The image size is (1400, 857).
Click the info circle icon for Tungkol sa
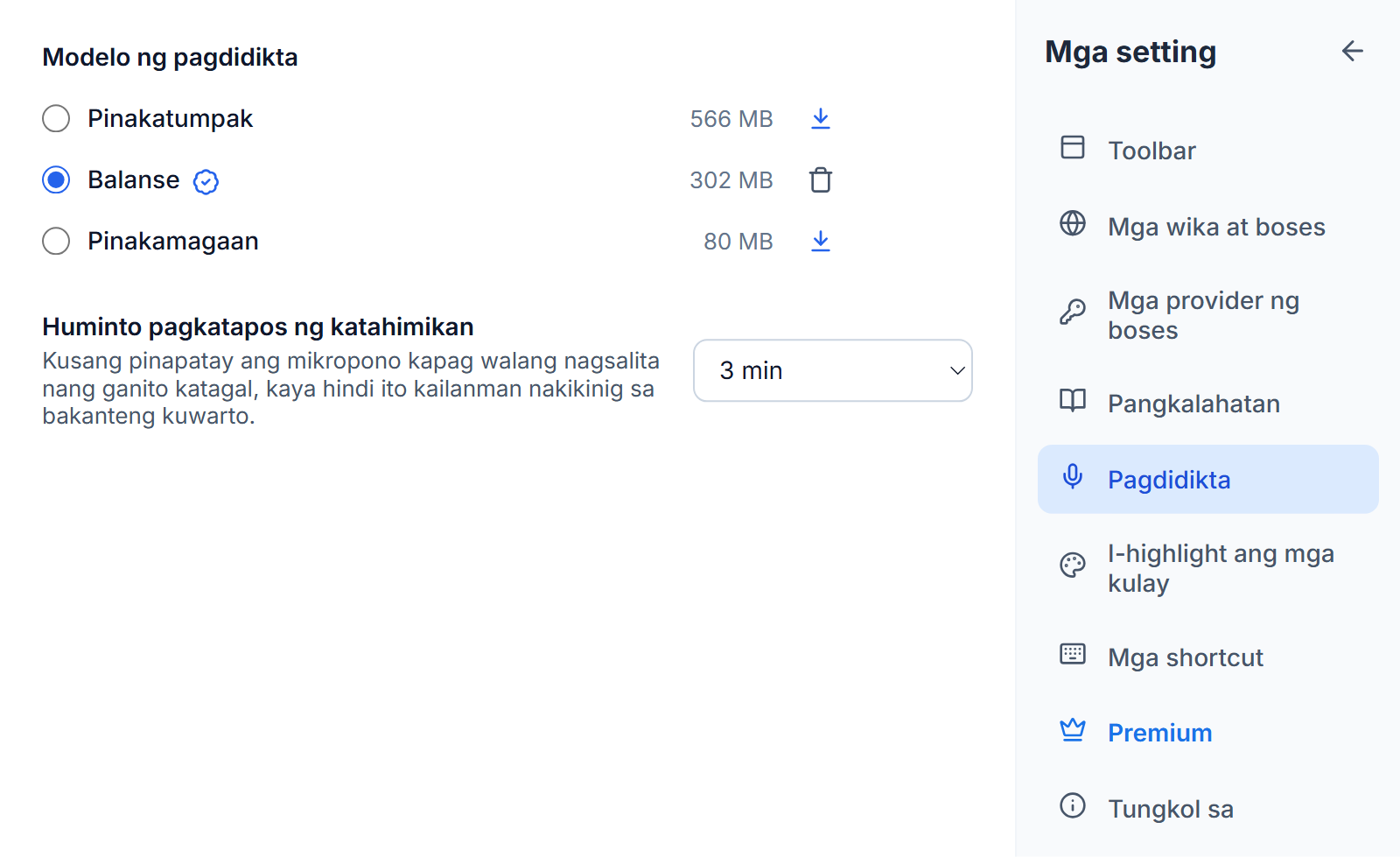[x=1073, y=805]
